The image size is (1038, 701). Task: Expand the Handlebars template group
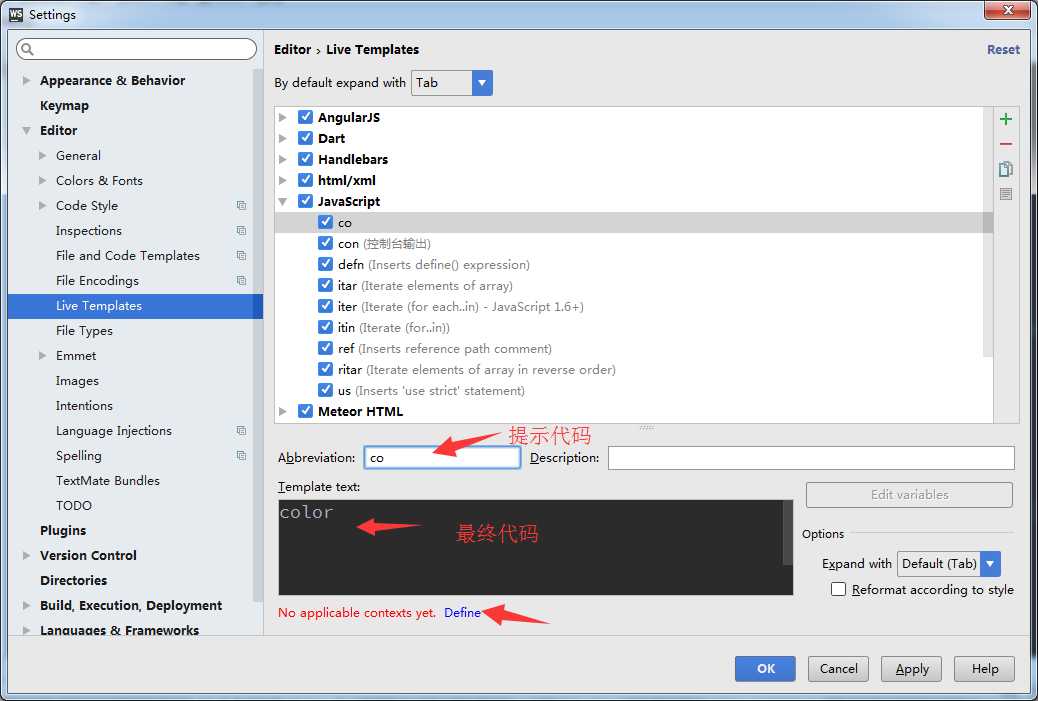pyautogui.click(x=283, y=160)
